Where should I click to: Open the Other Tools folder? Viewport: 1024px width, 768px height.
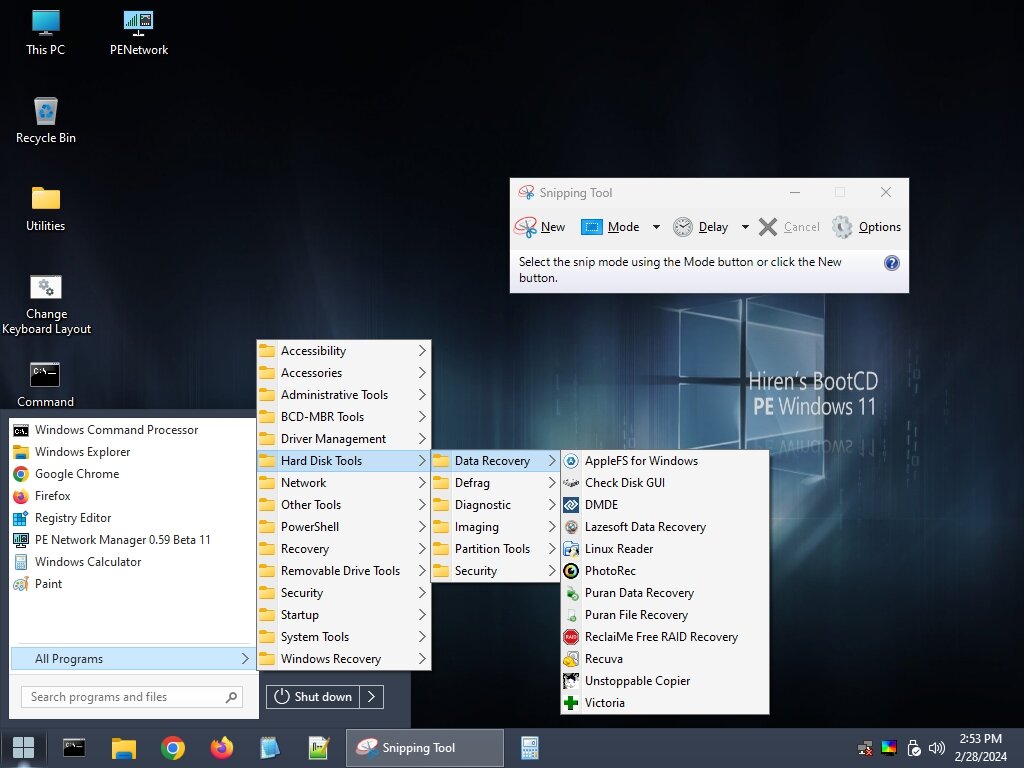tap(344, 505)
